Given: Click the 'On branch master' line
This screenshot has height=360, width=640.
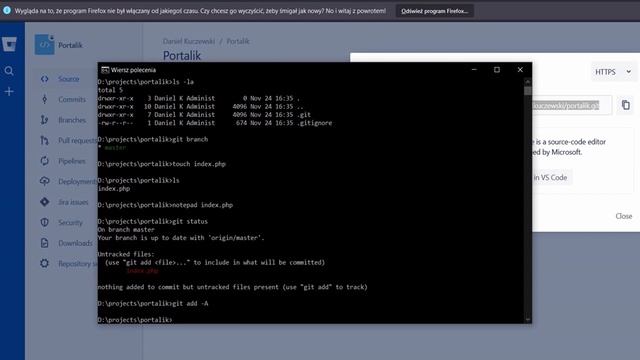Looking at the screenshot, I should 126,229.
